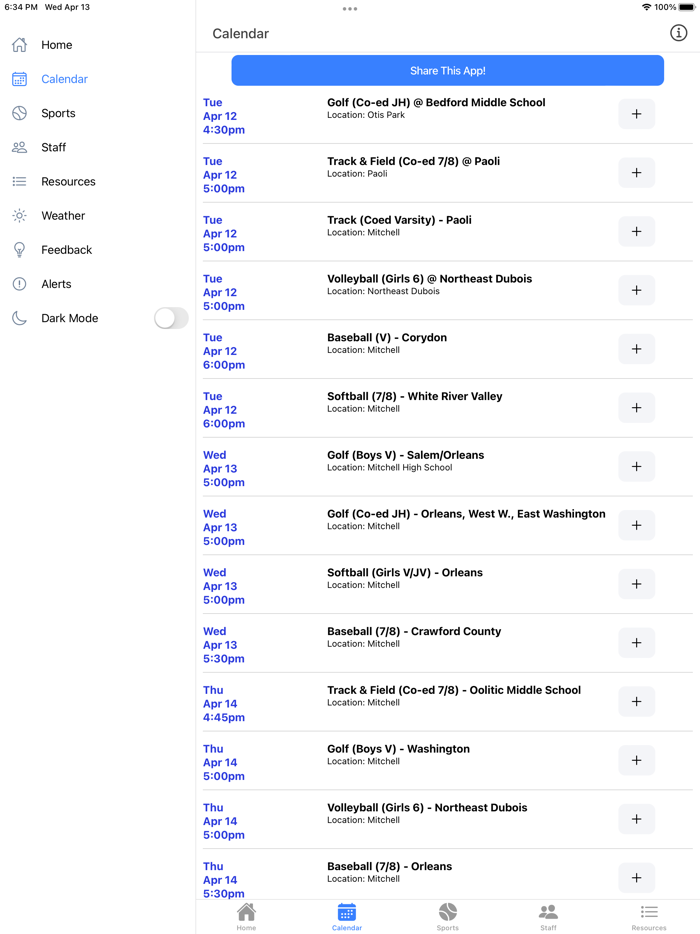This screenshot has width=700, height=934.
Task: Click the Thu Apr 14 4:45pm date
Action: 224,703
